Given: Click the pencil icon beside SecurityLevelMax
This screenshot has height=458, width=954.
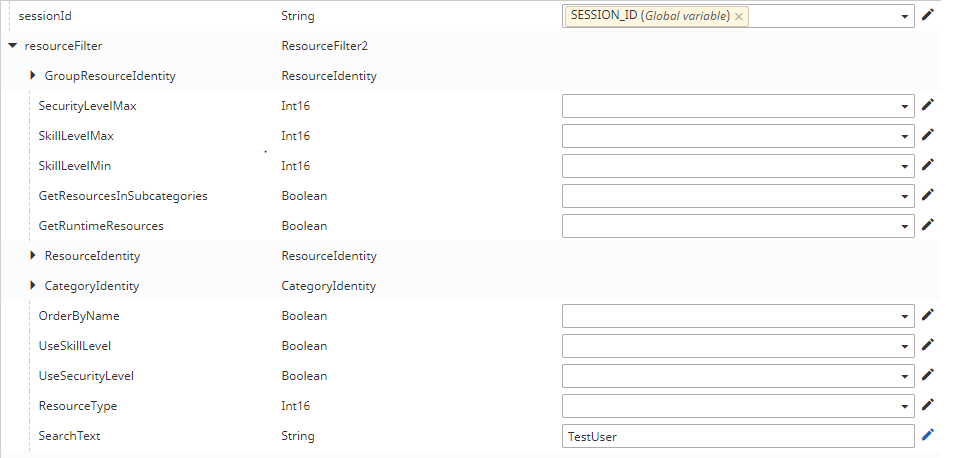Looking at the screenshot, I should tap(928, 105).
